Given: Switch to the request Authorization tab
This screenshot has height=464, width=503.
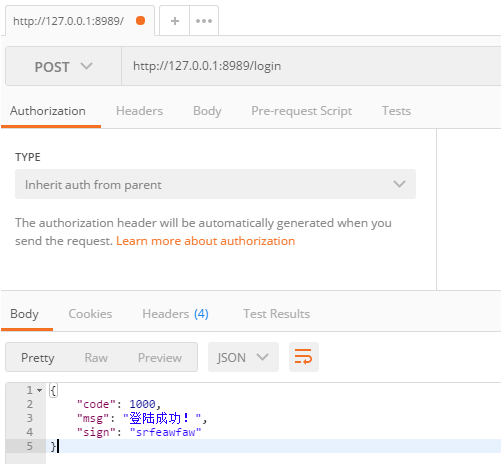Looking at the screenshot, I should point(48,111).
